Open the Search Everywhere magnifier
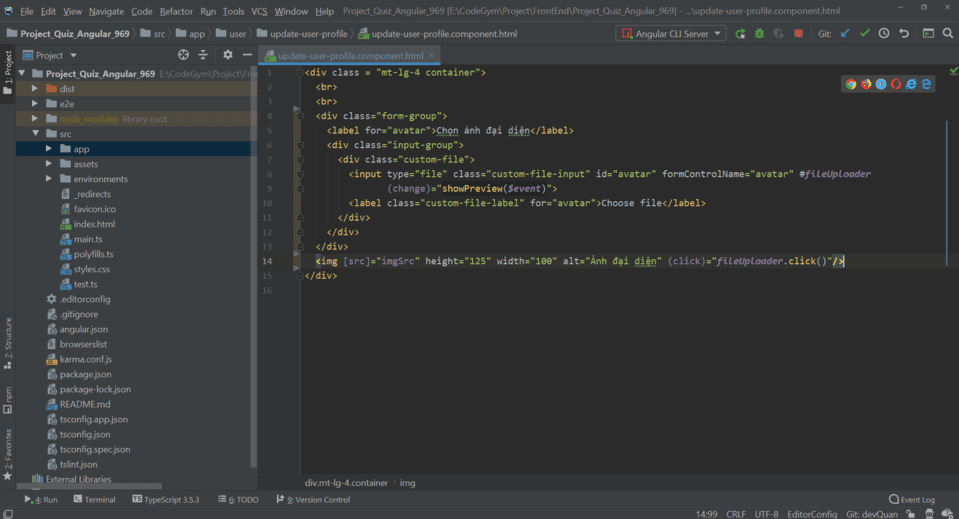Image resolution: width=959 pixels, height=519 pixels. pyautogui.click(x=948, y=33)
